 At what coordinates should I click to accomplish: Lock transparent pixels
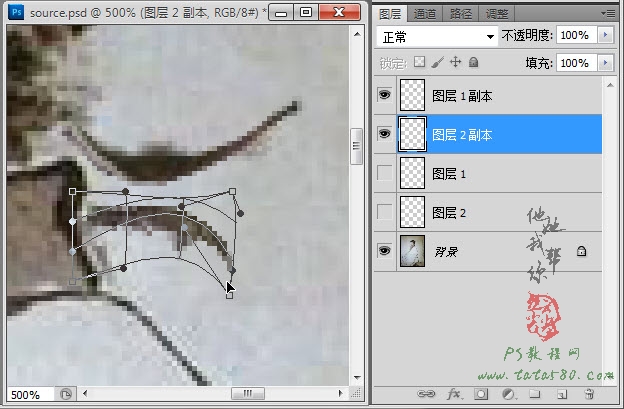pos(419,62)
